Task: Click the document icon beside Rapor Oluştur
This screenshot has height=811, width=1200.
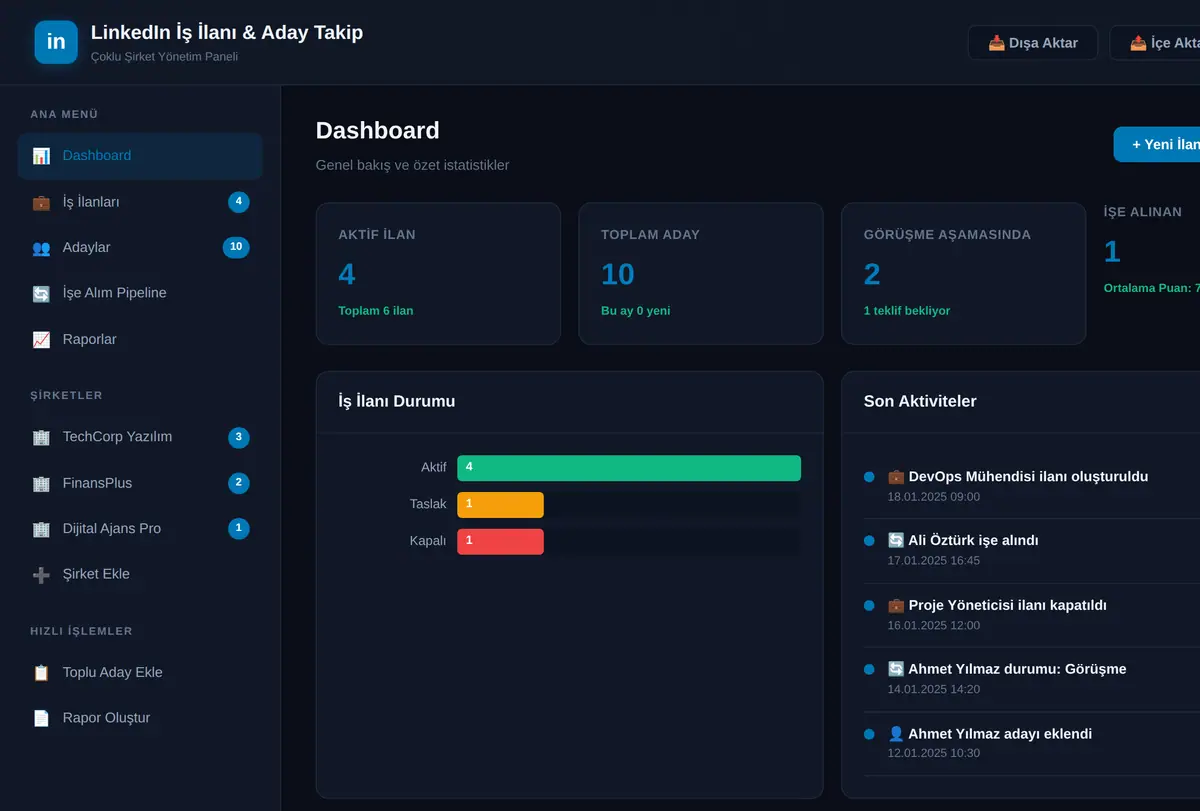Action: pos(41,718)
